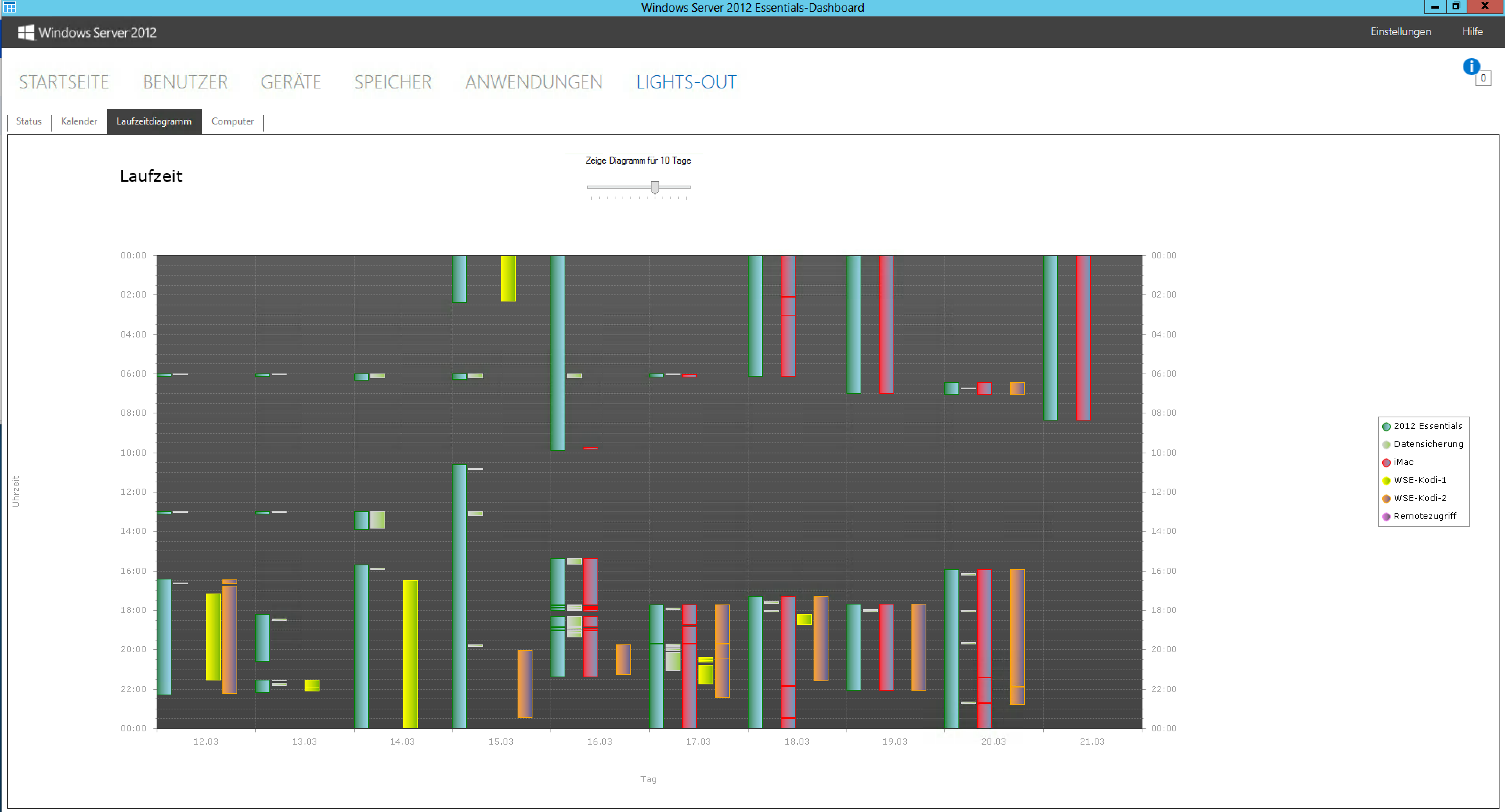Switch to the Status tab

(29, 121)
